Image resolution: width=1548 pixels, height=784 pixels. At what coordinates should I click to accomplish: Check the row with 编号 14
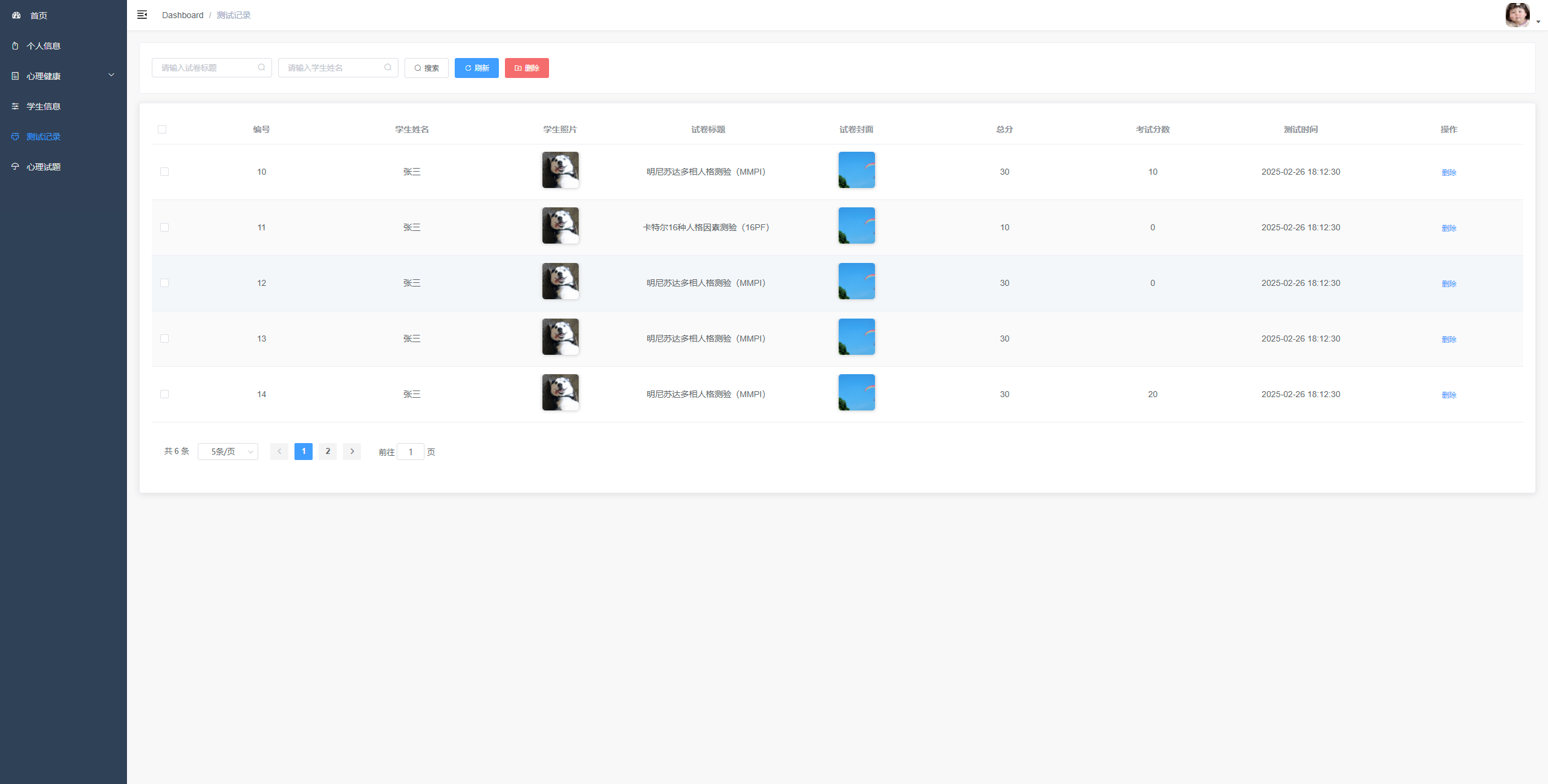pos(164,394)
